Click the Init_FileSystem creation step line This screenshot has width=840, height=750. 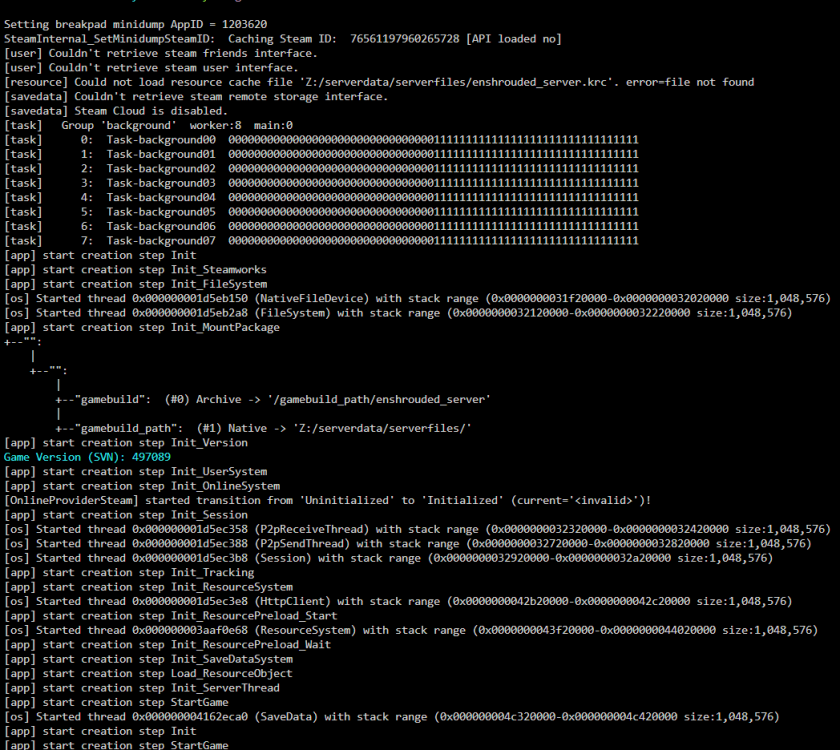click(x=136, y=284)
